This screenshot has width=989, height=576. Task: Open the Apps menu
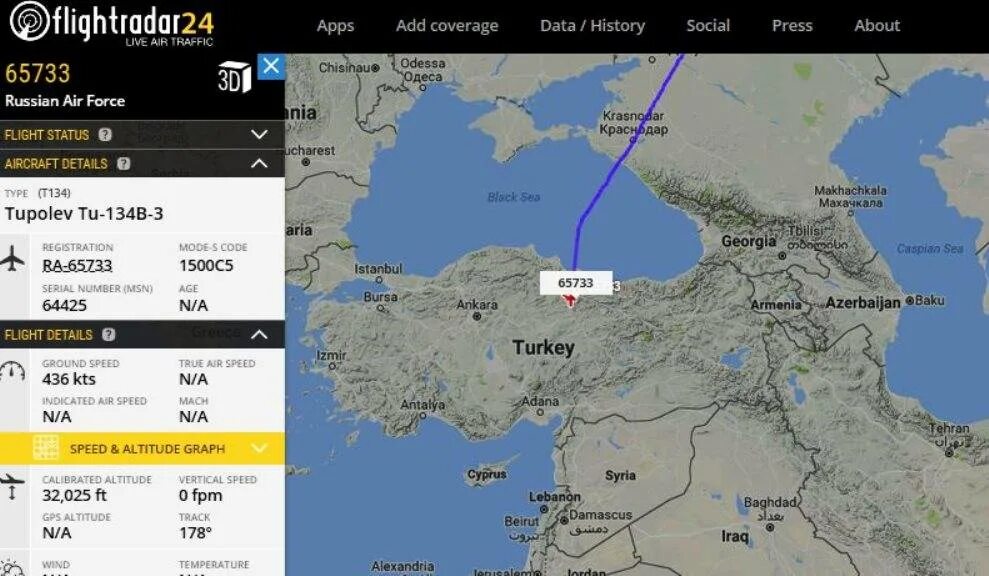point(336,26)
